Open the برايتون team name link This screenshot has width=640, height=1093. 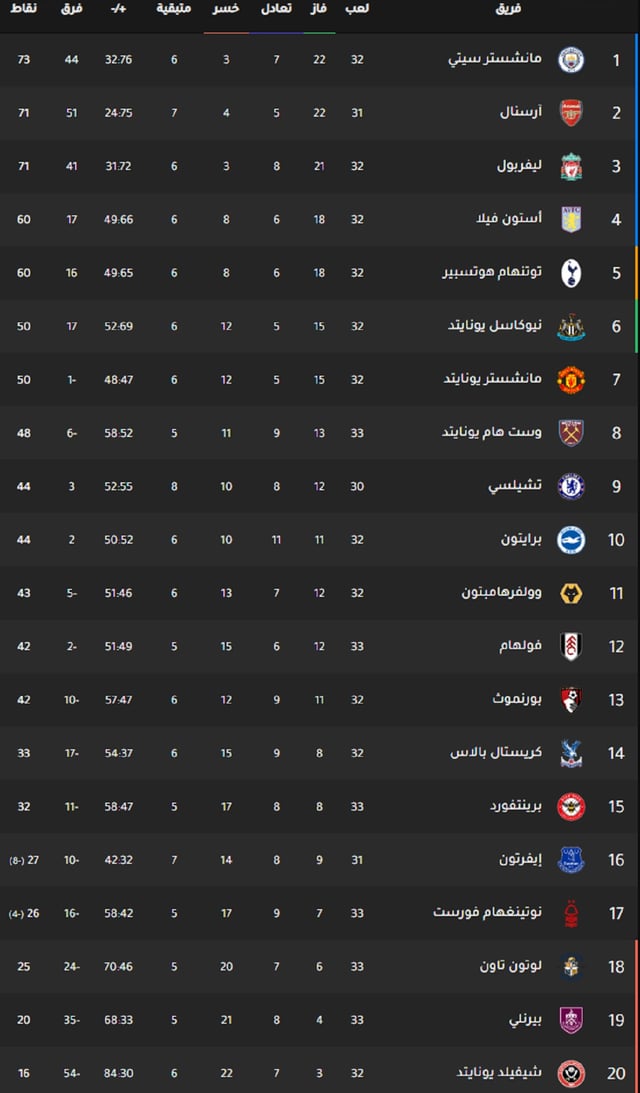[x=521, y=540]
